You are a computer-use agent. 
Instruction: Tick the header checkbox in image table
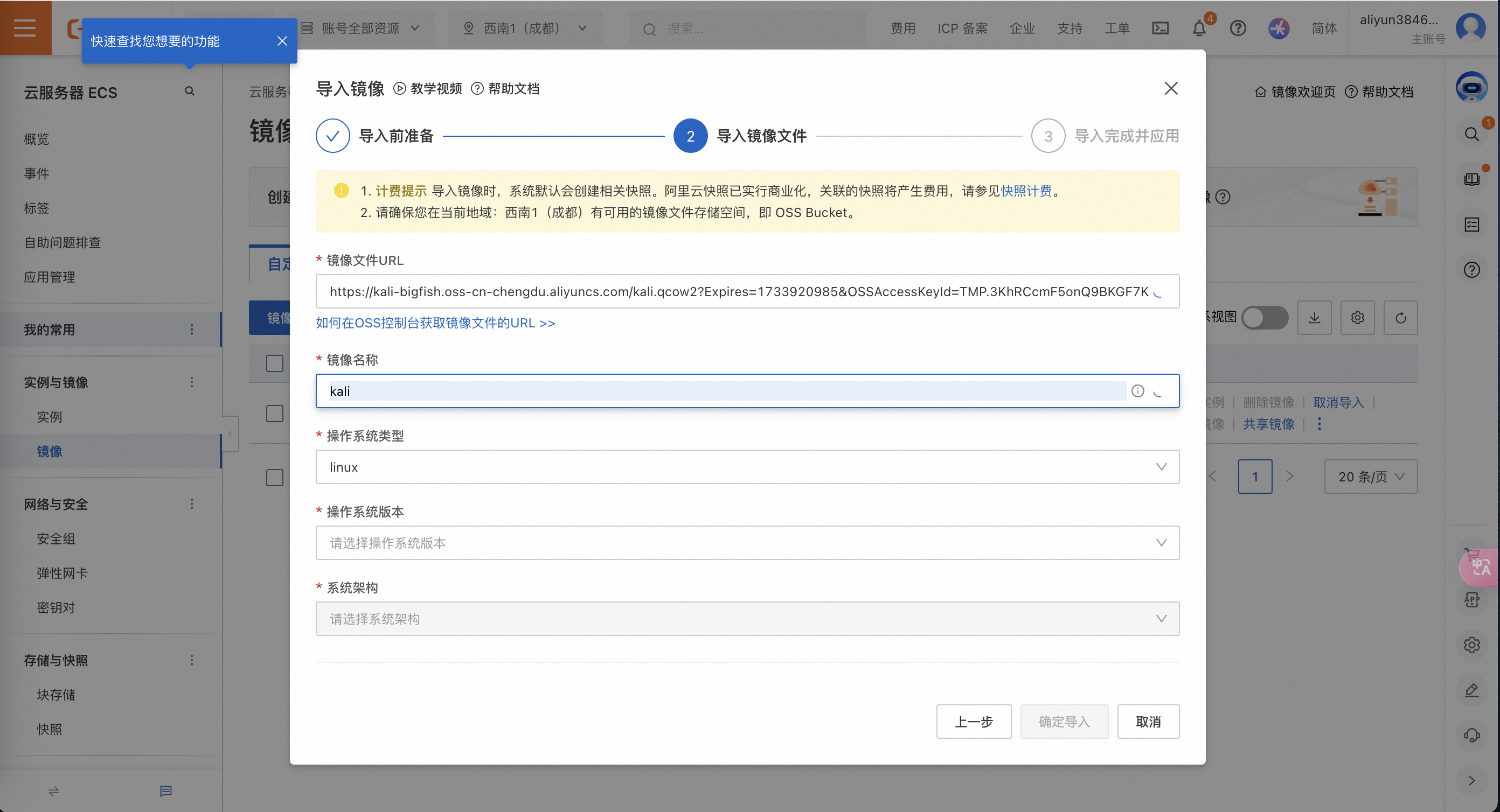(x=274, y=363)
